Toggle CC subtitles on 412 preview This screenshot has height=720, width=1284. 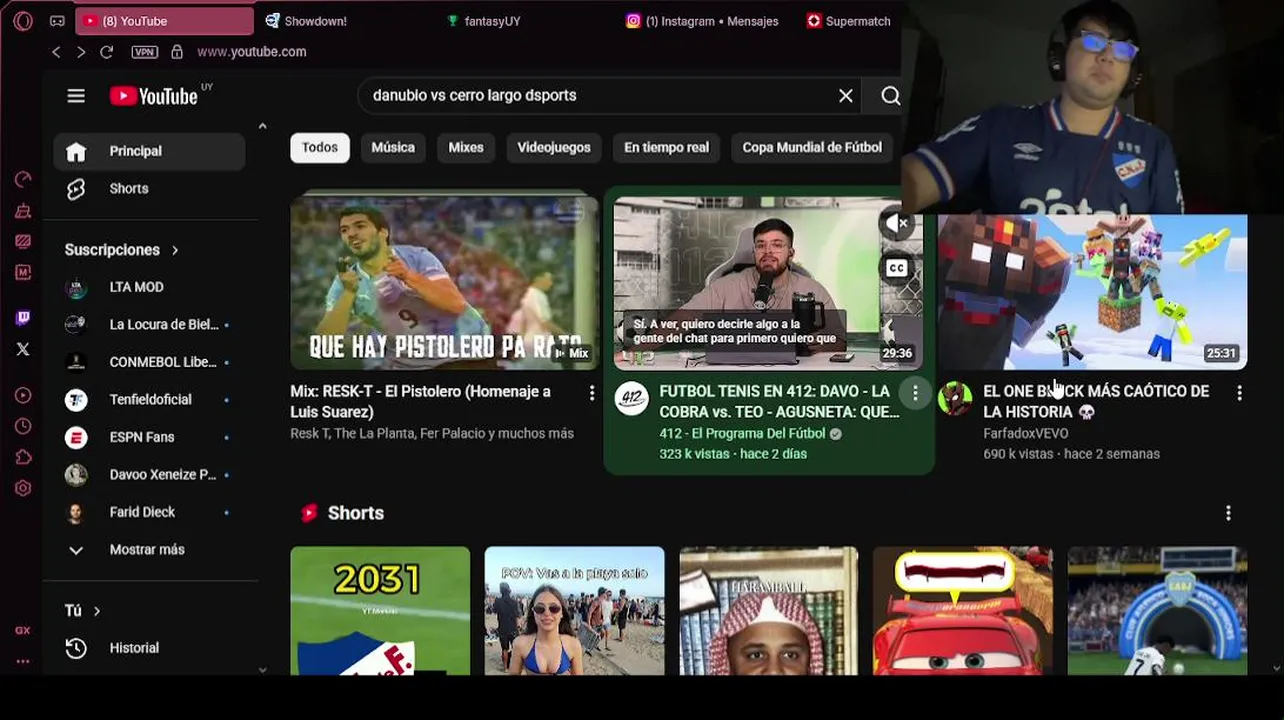897,268
